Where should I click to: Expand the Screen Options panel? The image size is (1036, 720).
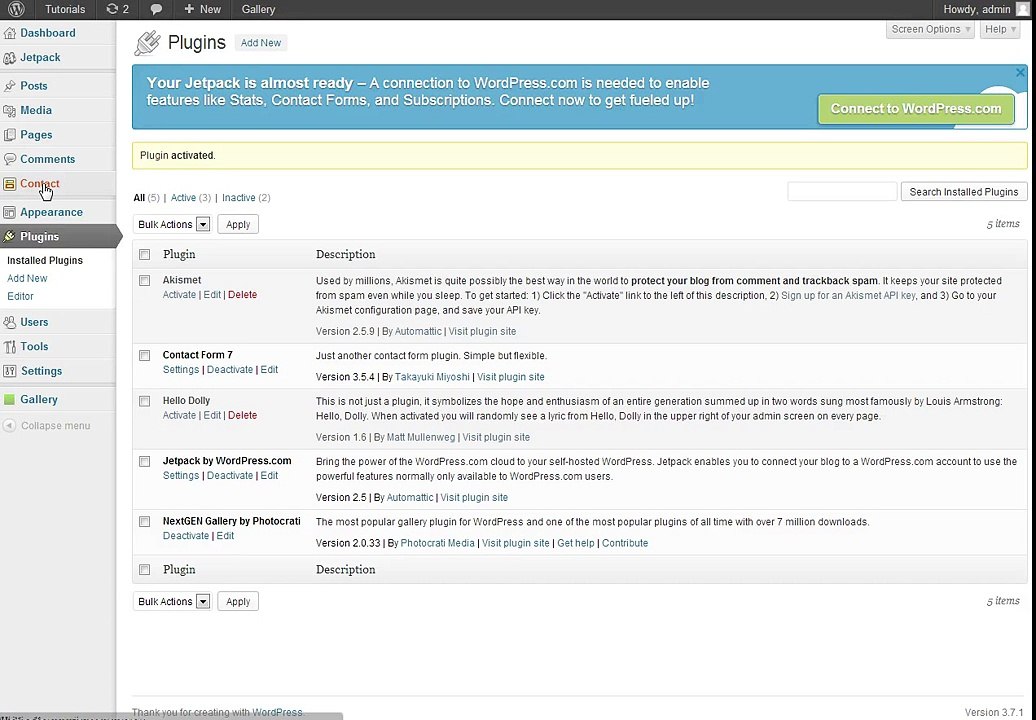930,29
